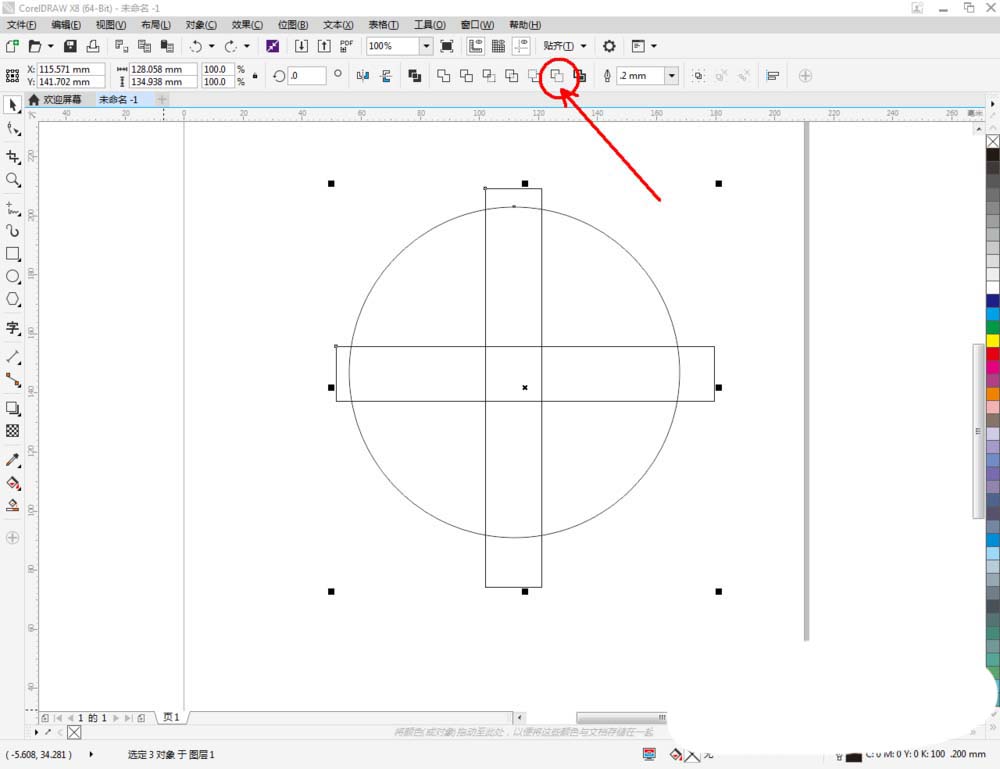Expand the Open file dropdown arrow
Viewport: 1000px width, 769px height.
click(50, 46)
